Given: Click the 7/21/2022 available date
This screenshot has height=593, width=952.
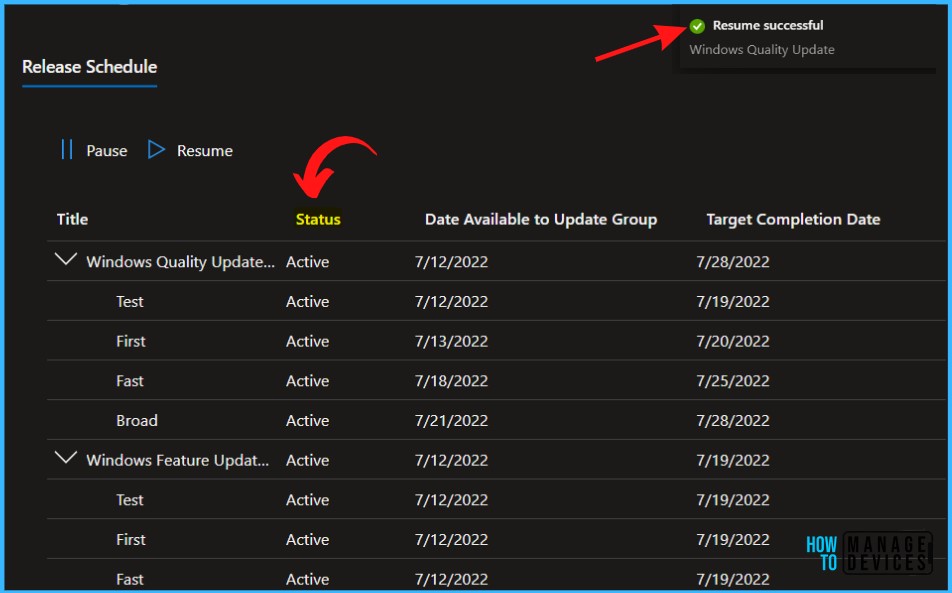Looking at the screenshot, I should tap(451, 421).
